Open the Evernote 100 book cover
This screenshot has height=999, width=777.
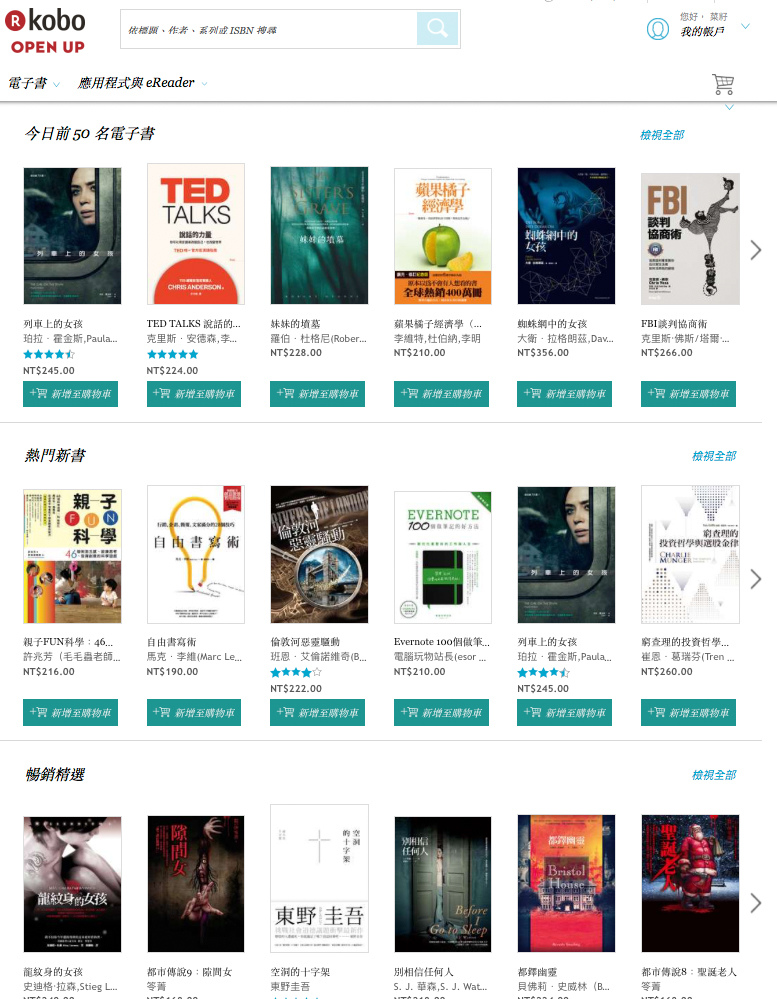coord(443,557)
